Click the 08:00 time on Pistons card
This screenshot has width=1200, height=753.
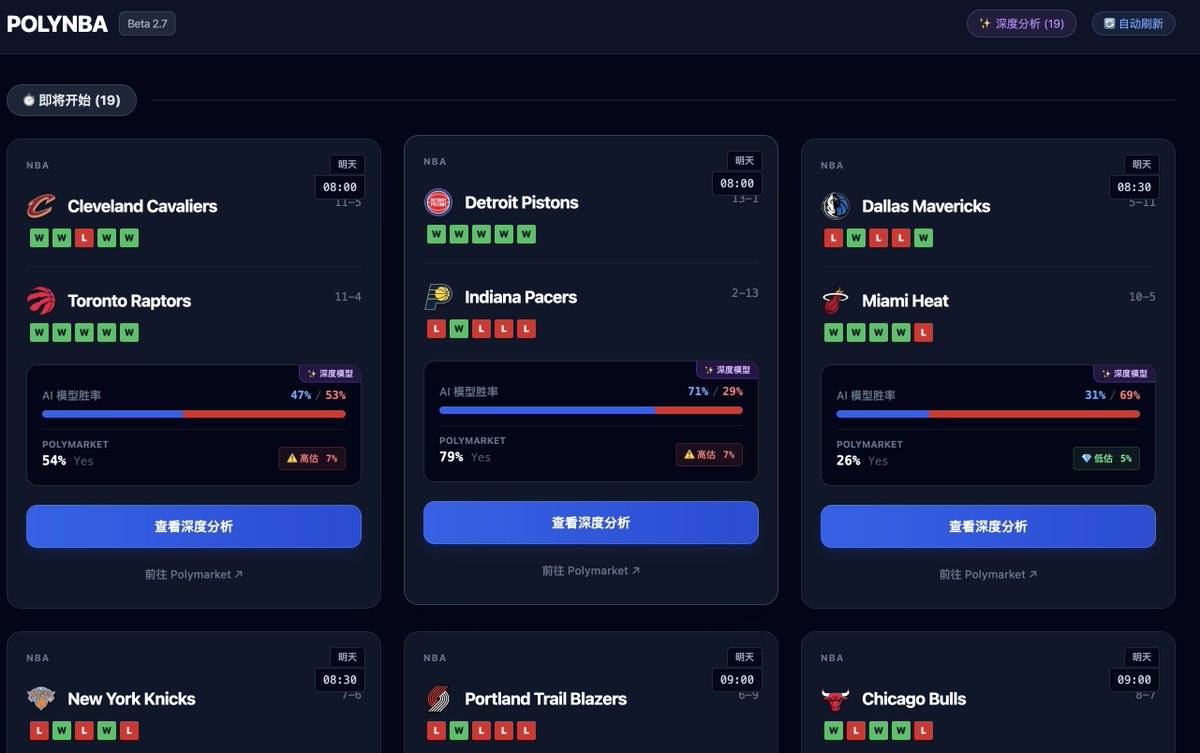pyautogui.click(x=737, y=183)
